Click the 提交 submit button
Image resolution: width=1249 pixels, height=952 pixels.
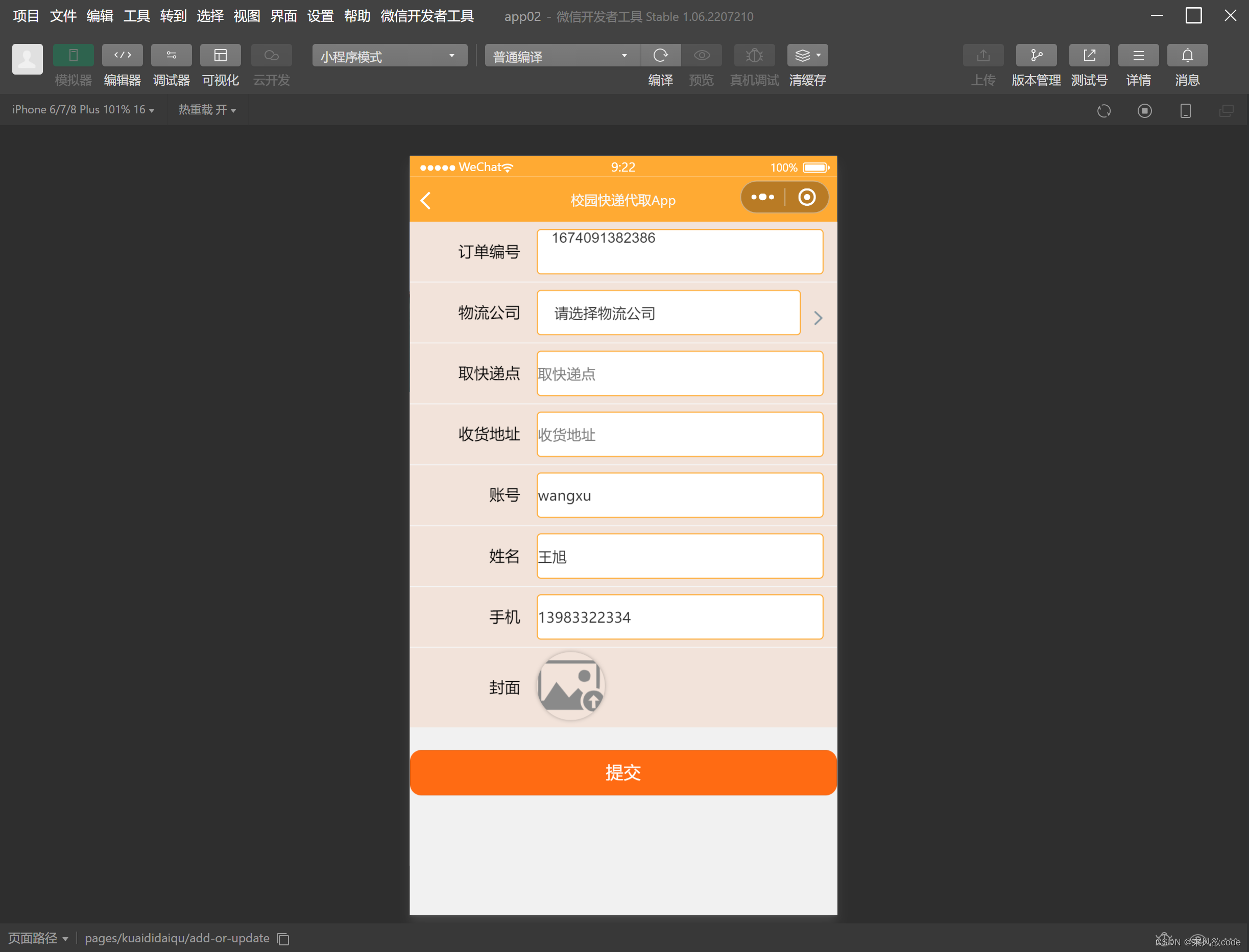(x=623, y=772)
